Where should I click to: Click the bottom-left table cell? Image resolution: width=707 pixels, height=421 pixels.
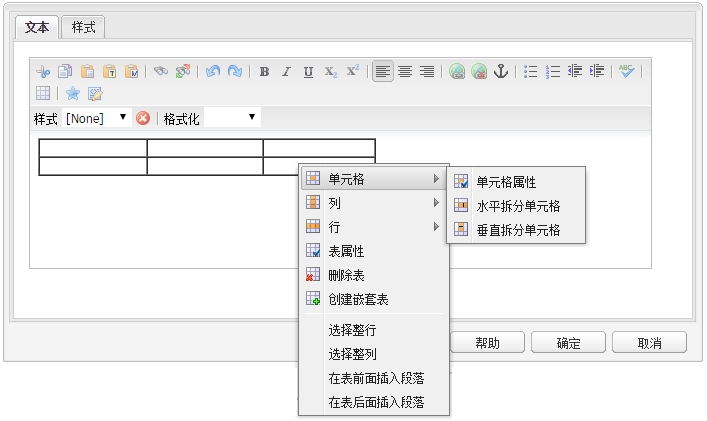(93, 166)
